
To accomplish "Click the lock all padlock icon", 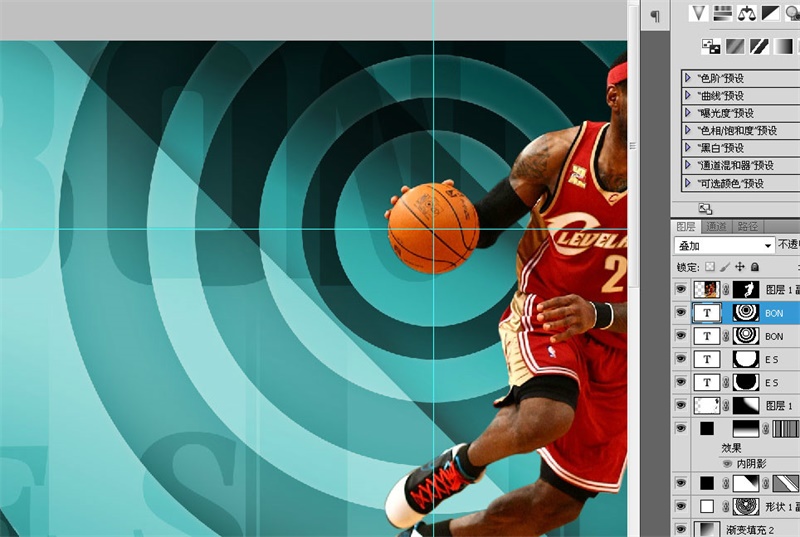I will 754,267.
